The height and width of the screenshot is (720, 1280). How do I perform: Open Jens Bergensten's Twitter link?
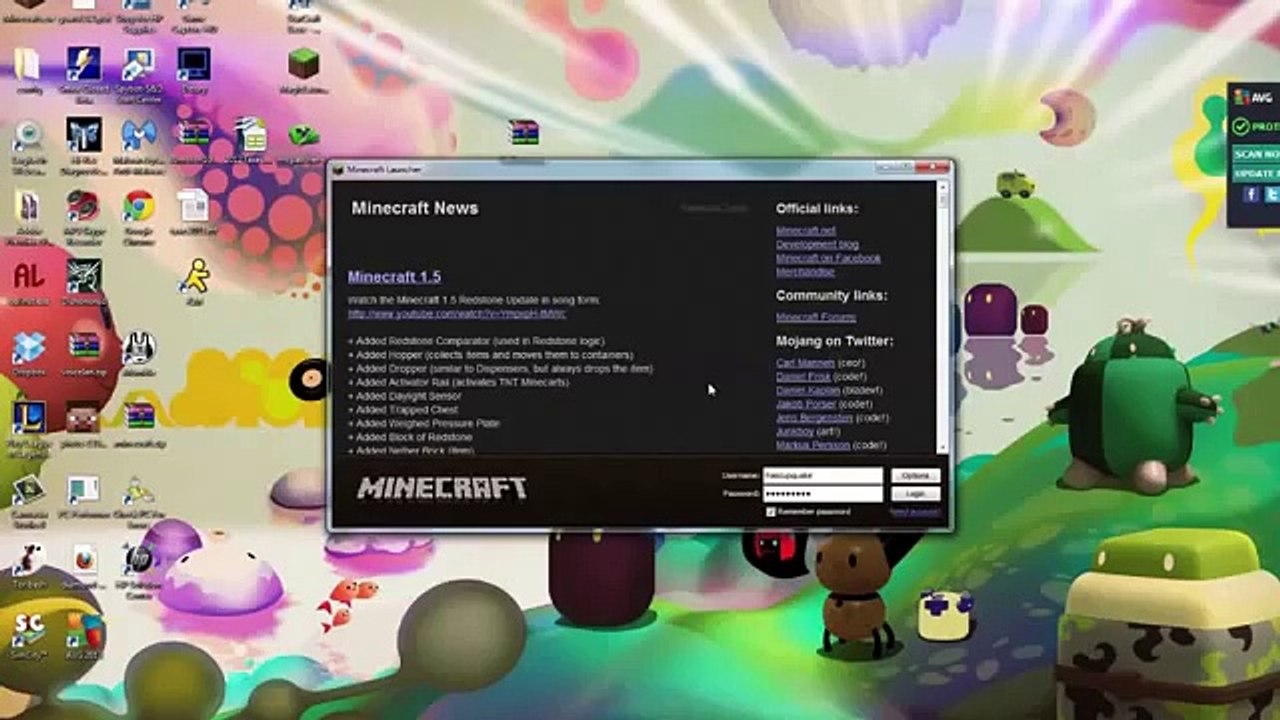(x=814, y=418)
